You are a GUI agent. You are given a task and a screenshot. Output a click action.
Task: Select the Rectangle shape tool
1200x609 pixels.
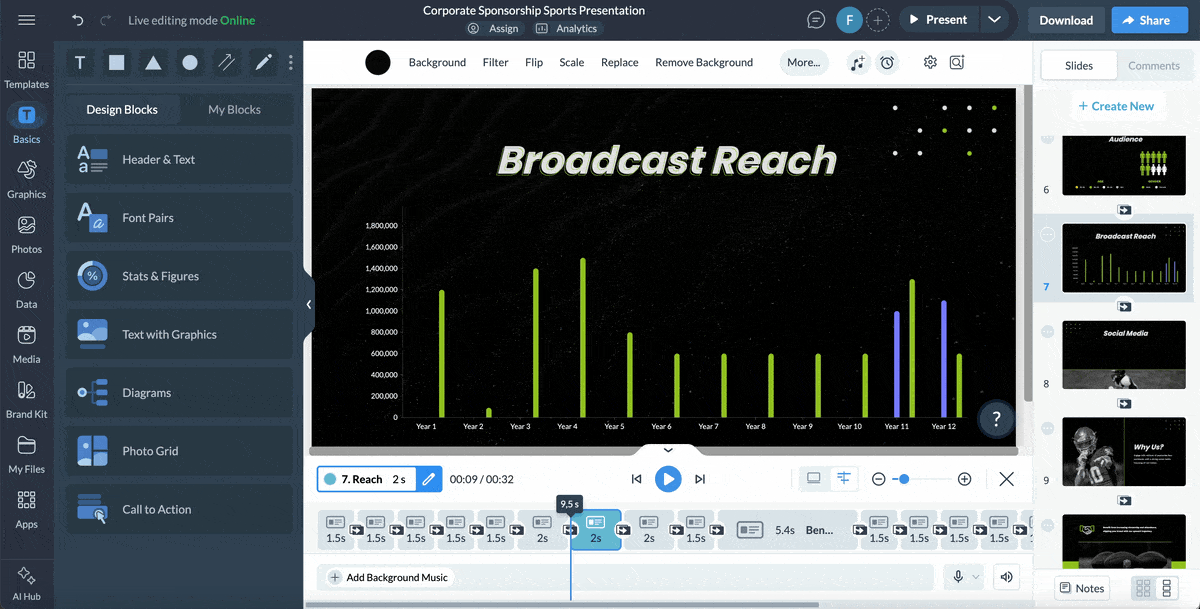pos(116,62)
